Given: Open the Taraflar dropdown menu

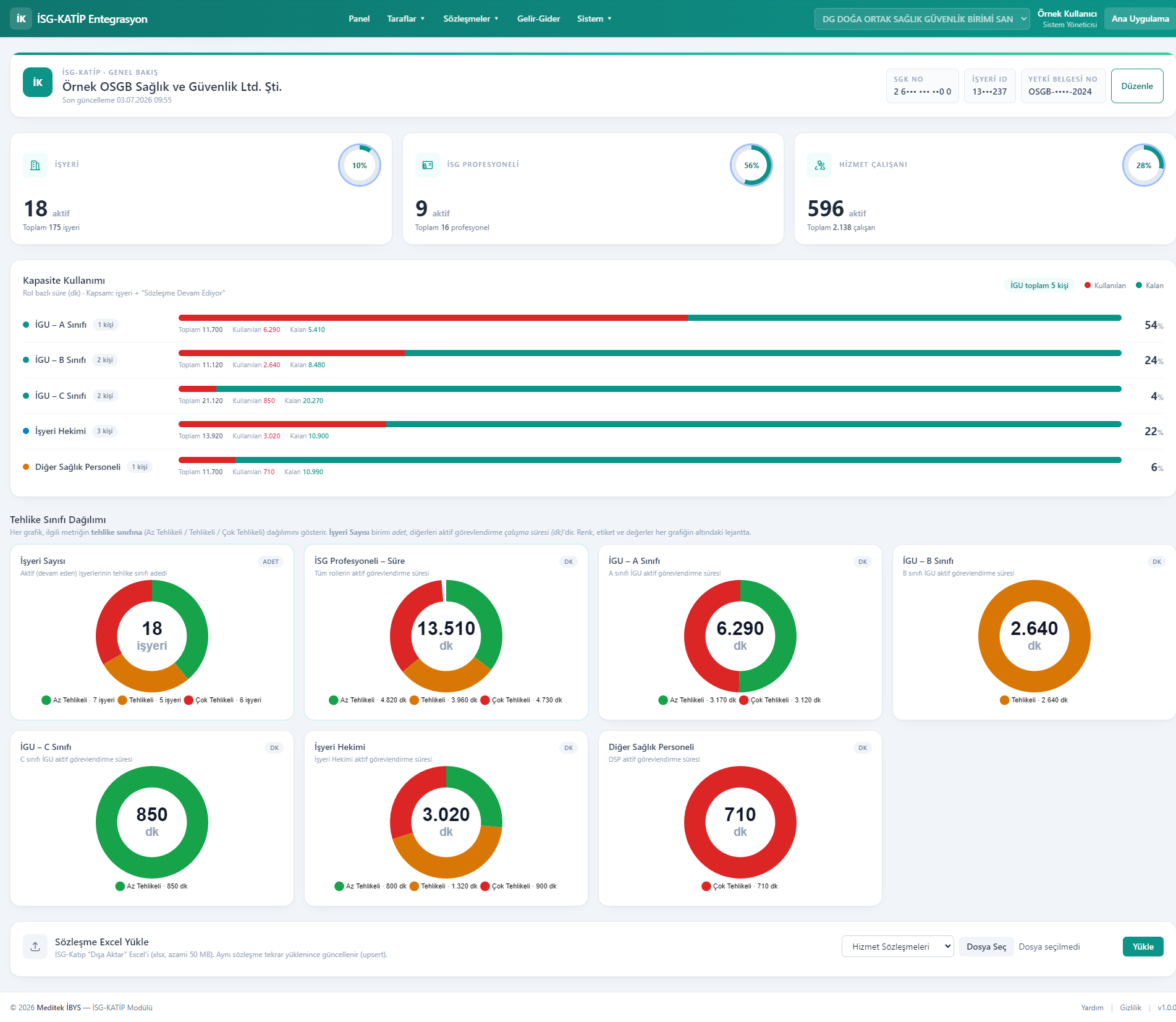Looking at the screenshot, I should 406,19.
